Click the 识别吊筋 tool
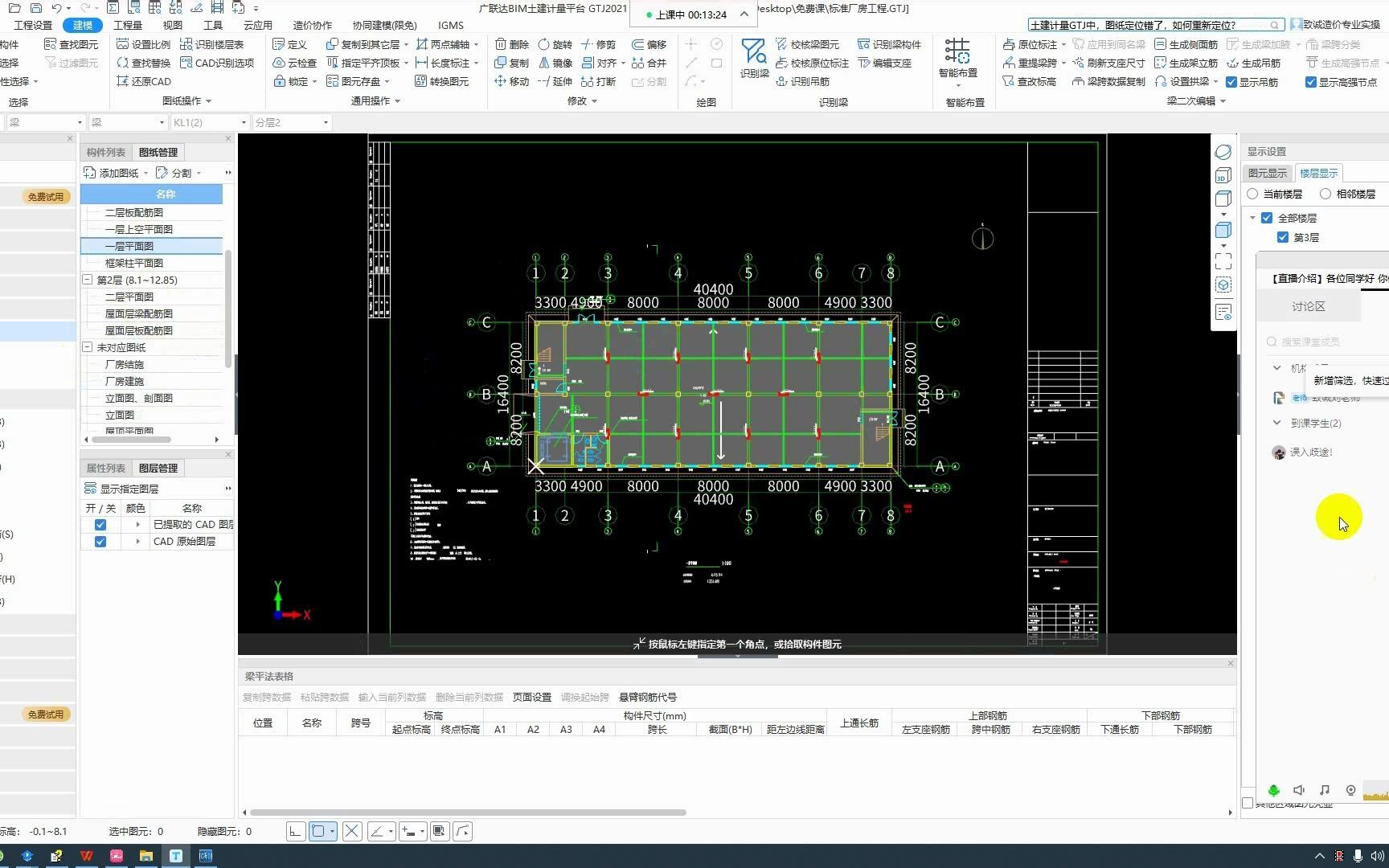Image resolution: width=1389 pixels, height=868 pixels. [x=802, y=81]
